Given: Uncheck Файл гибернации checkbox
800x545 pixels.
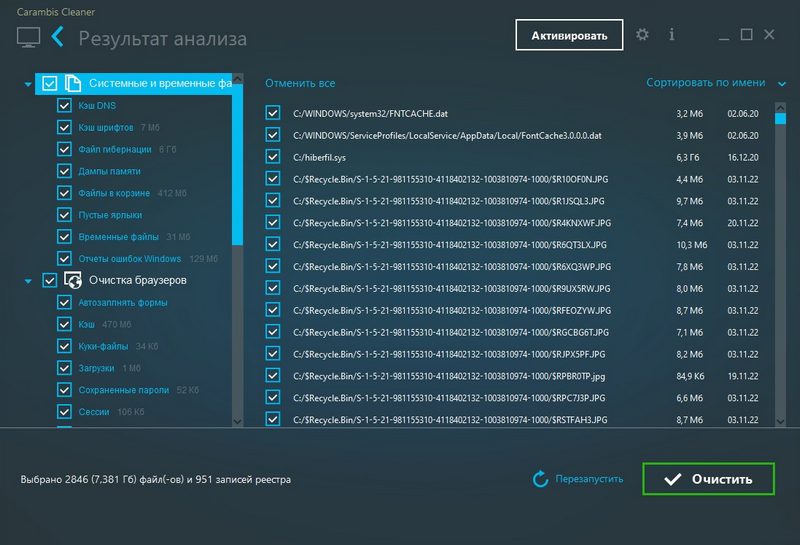Looking at the screenshot, I should point(64,149).
